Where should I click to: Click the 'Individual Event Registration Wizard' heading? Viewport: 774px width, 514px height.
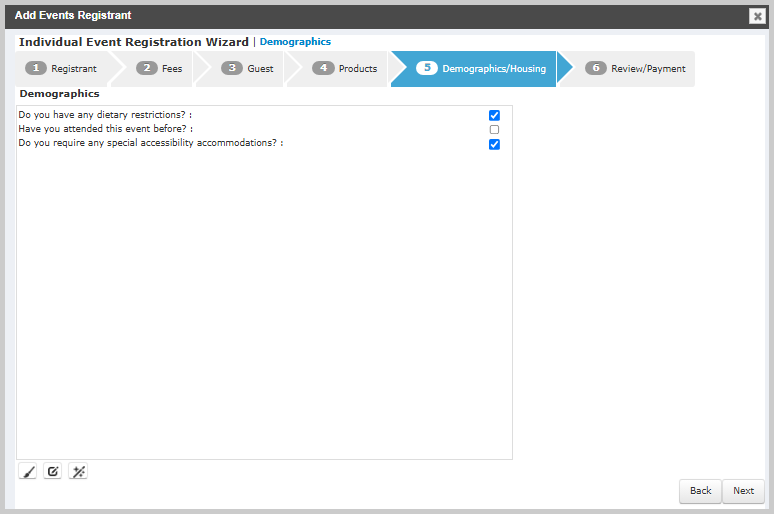pos(134,42)
